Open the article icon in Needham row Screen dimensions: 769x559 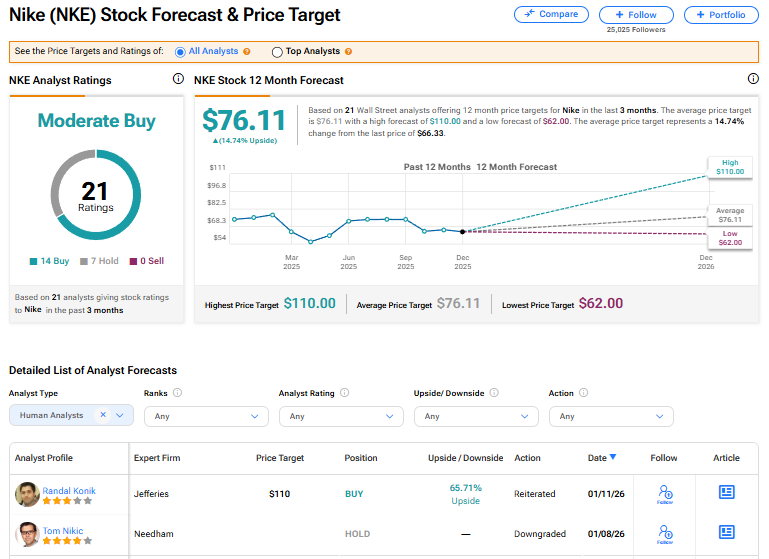[727, 532]
